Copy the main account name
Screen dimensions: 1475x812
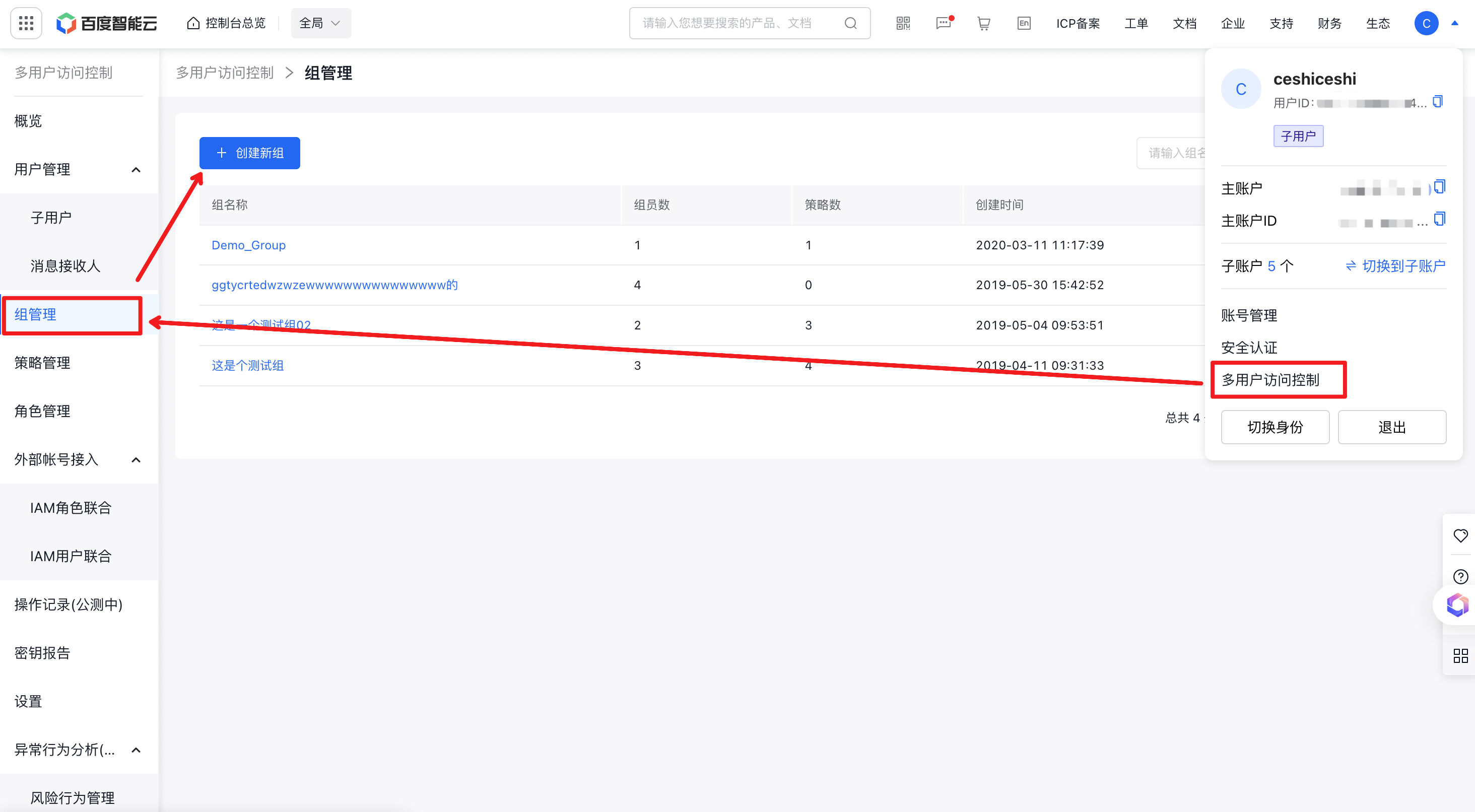1440,187
